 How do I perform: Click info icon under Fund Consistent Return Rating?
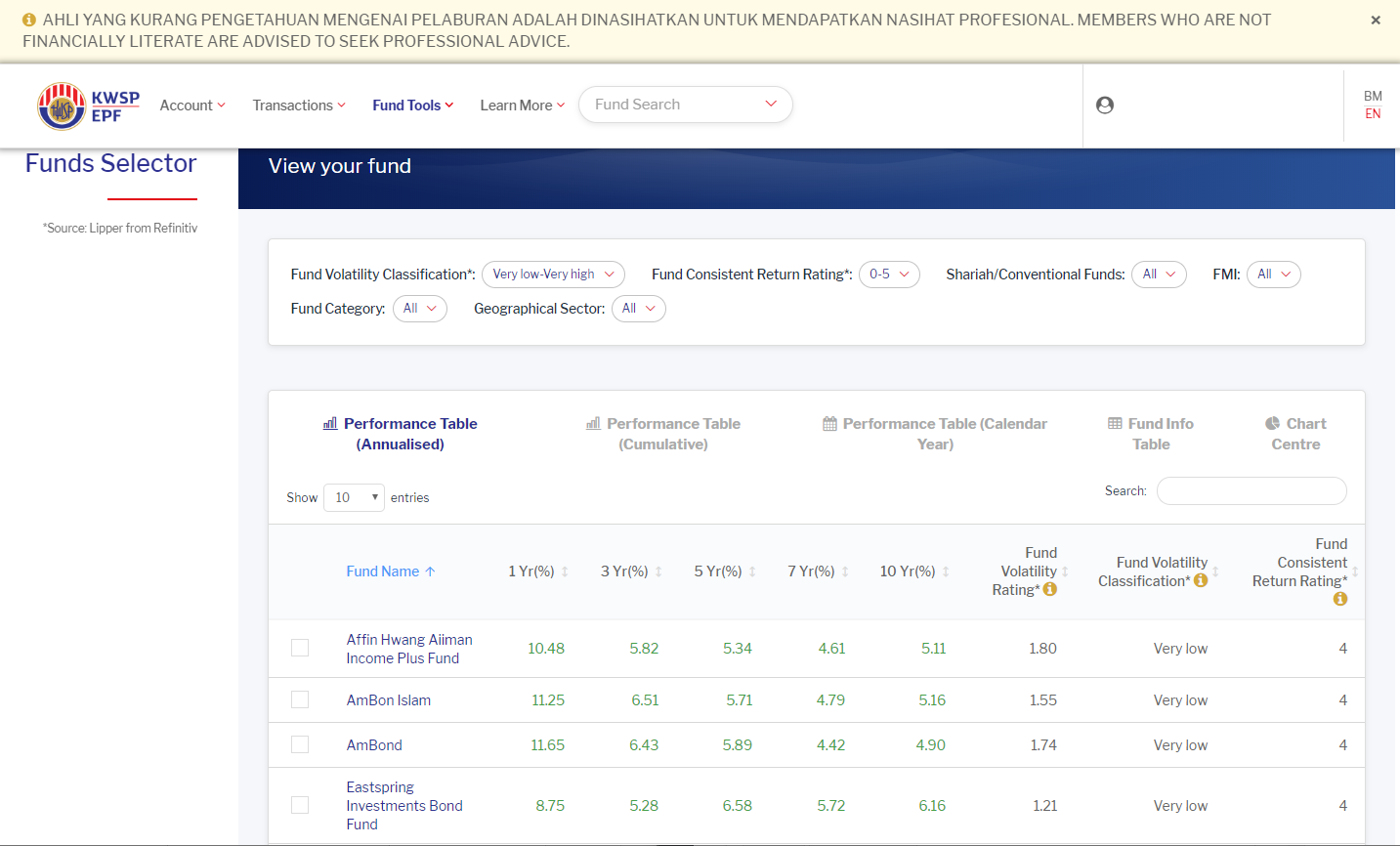pyautogui.click(x=1340, y=599)
